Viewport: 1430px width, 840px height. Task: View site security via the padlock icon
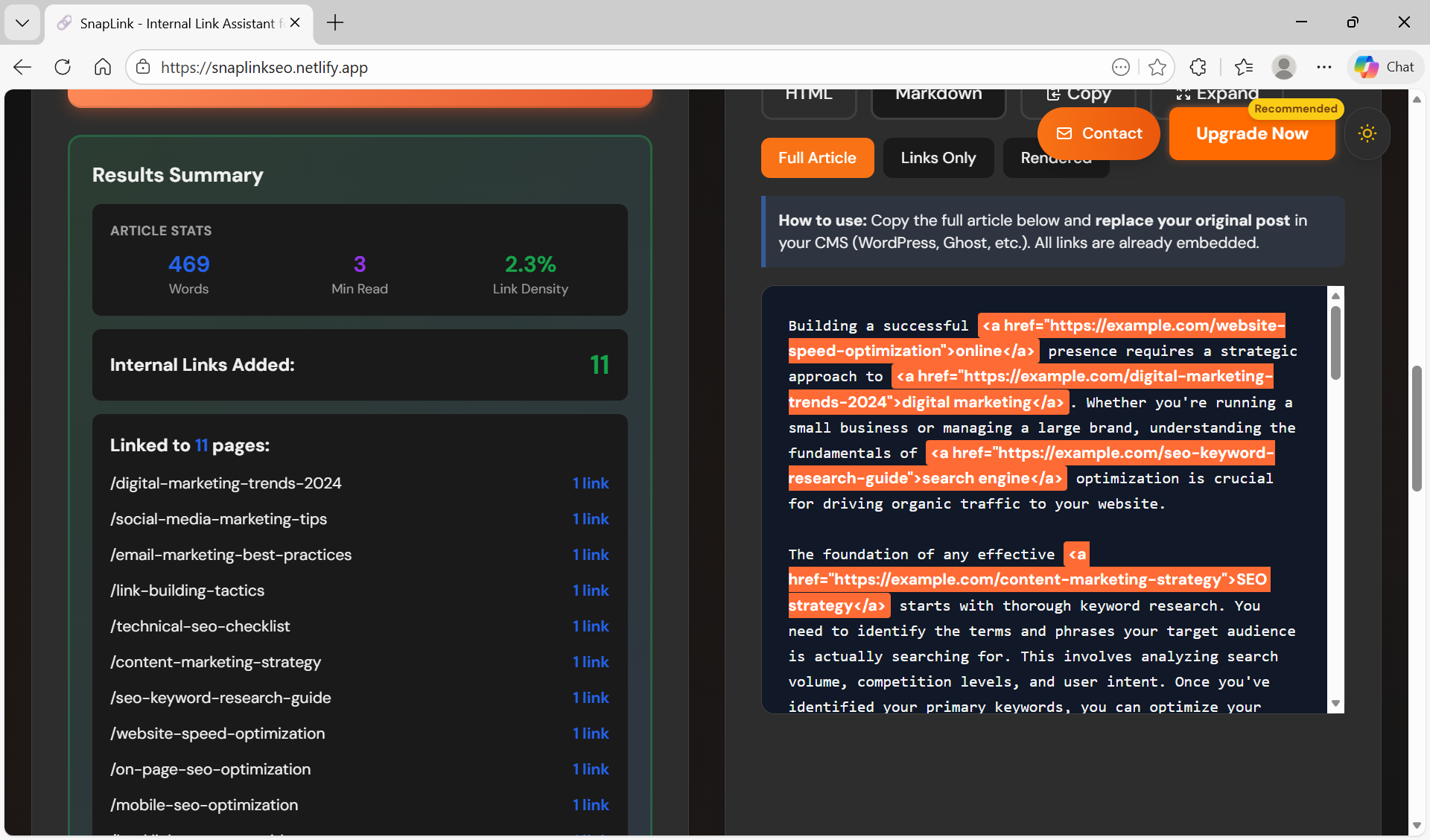point(142,67)
